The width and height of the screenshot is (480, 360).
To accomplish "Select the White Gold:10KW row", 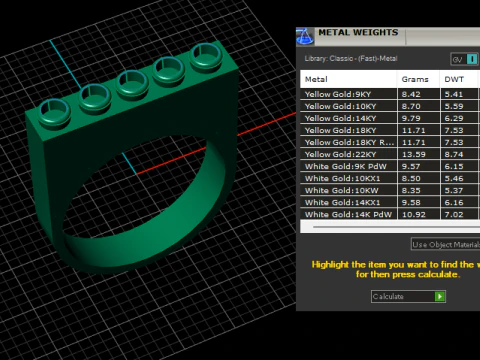I will point(390,190).
